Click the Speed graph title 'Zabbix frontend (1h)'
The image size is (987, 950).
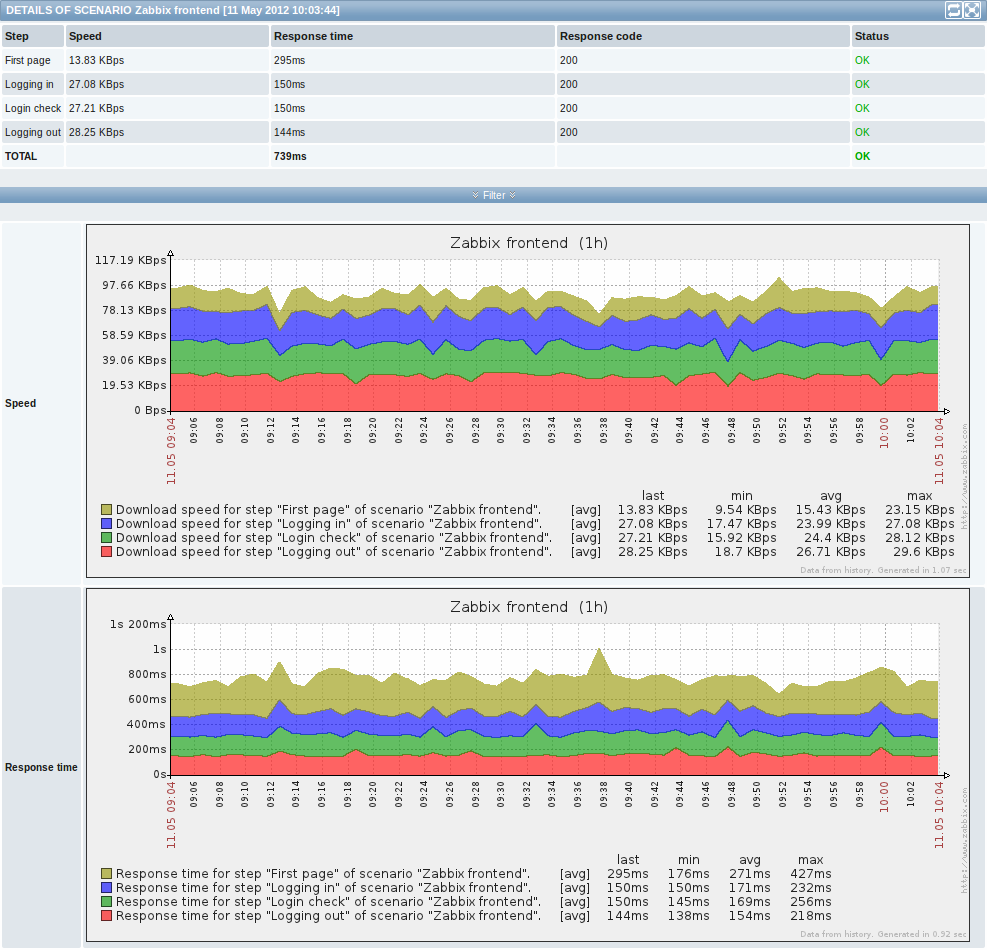(529, 243)
